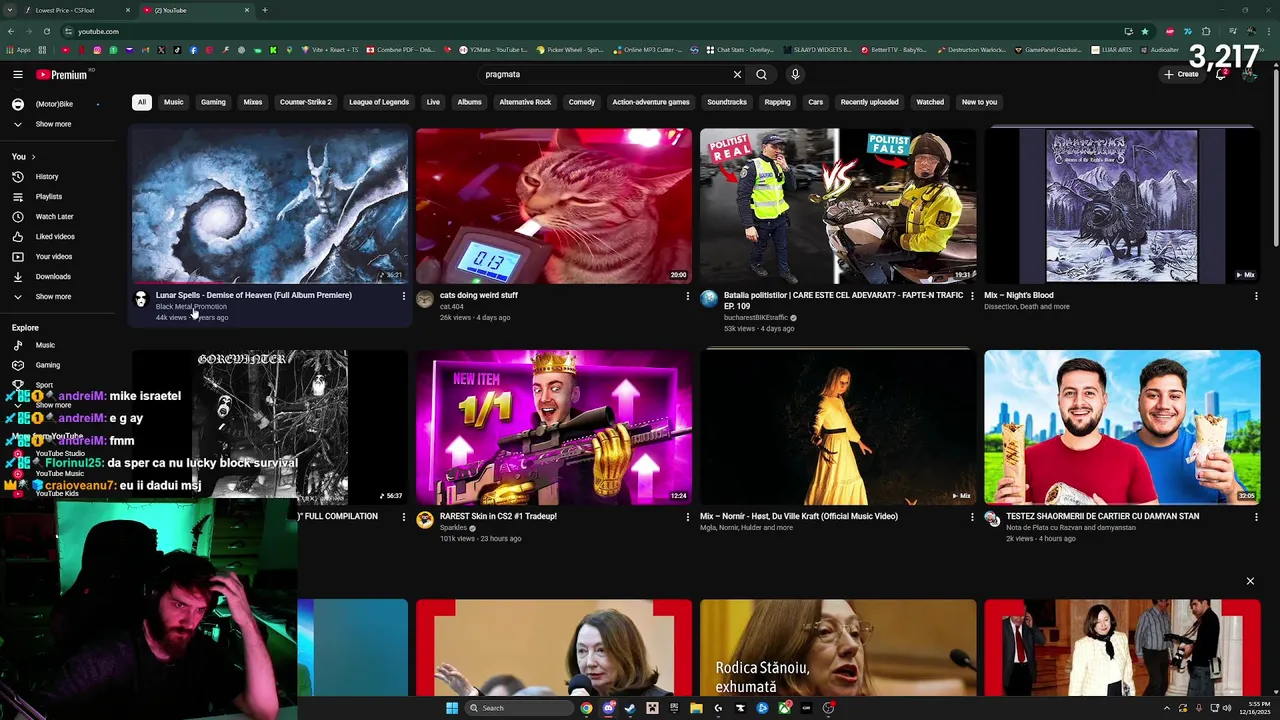Open Music under Explore
Viewport: 1280px width, 720px height.
pos(45,345)
